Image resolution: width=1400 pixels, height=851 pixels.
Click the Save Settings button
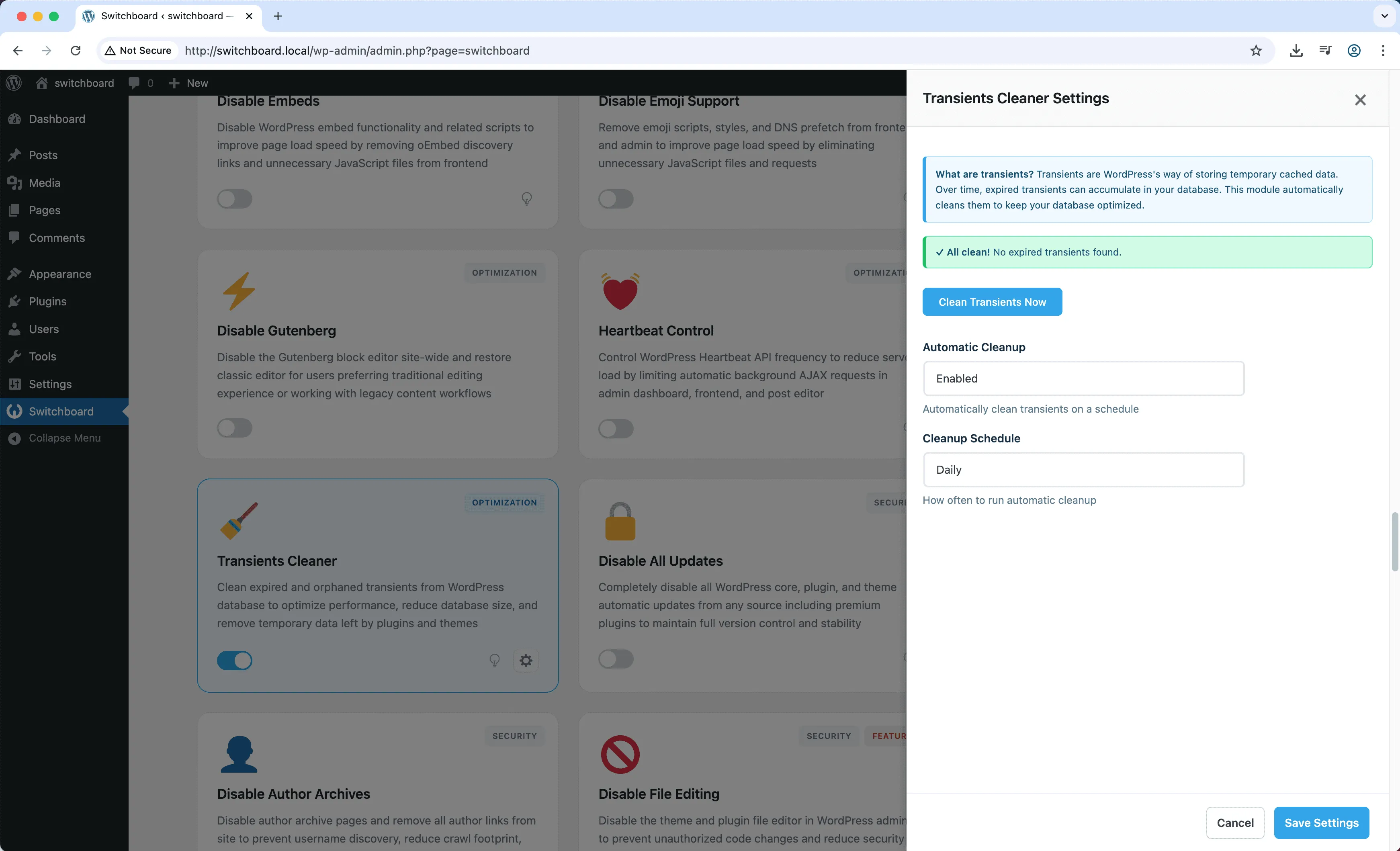coord(1321,822)
